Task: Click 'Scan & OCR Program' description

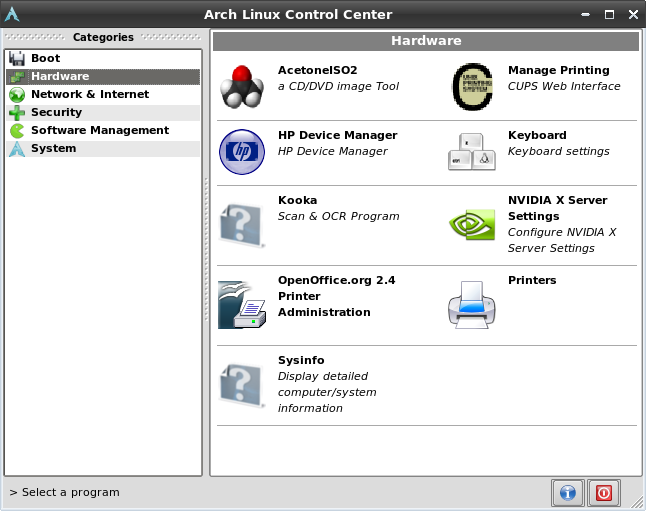Action: point(339,217)
